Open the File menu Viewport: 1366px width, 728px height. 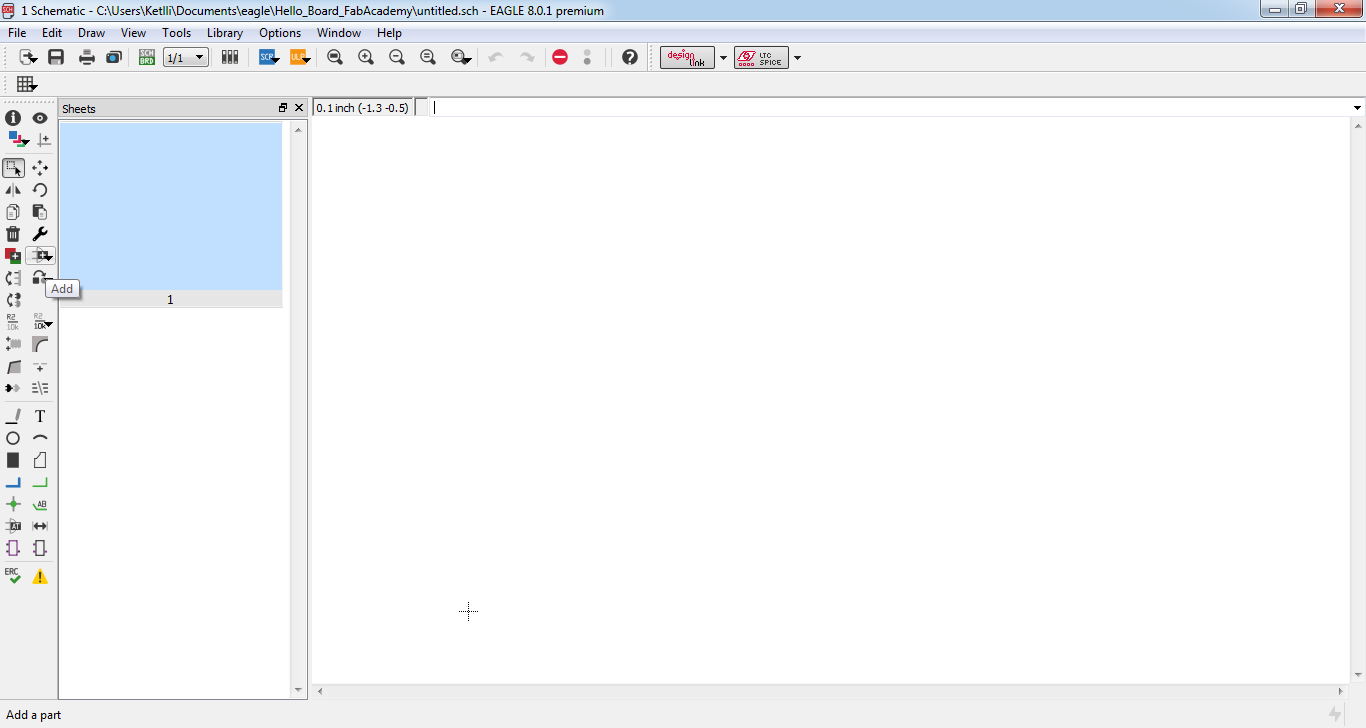17,33
